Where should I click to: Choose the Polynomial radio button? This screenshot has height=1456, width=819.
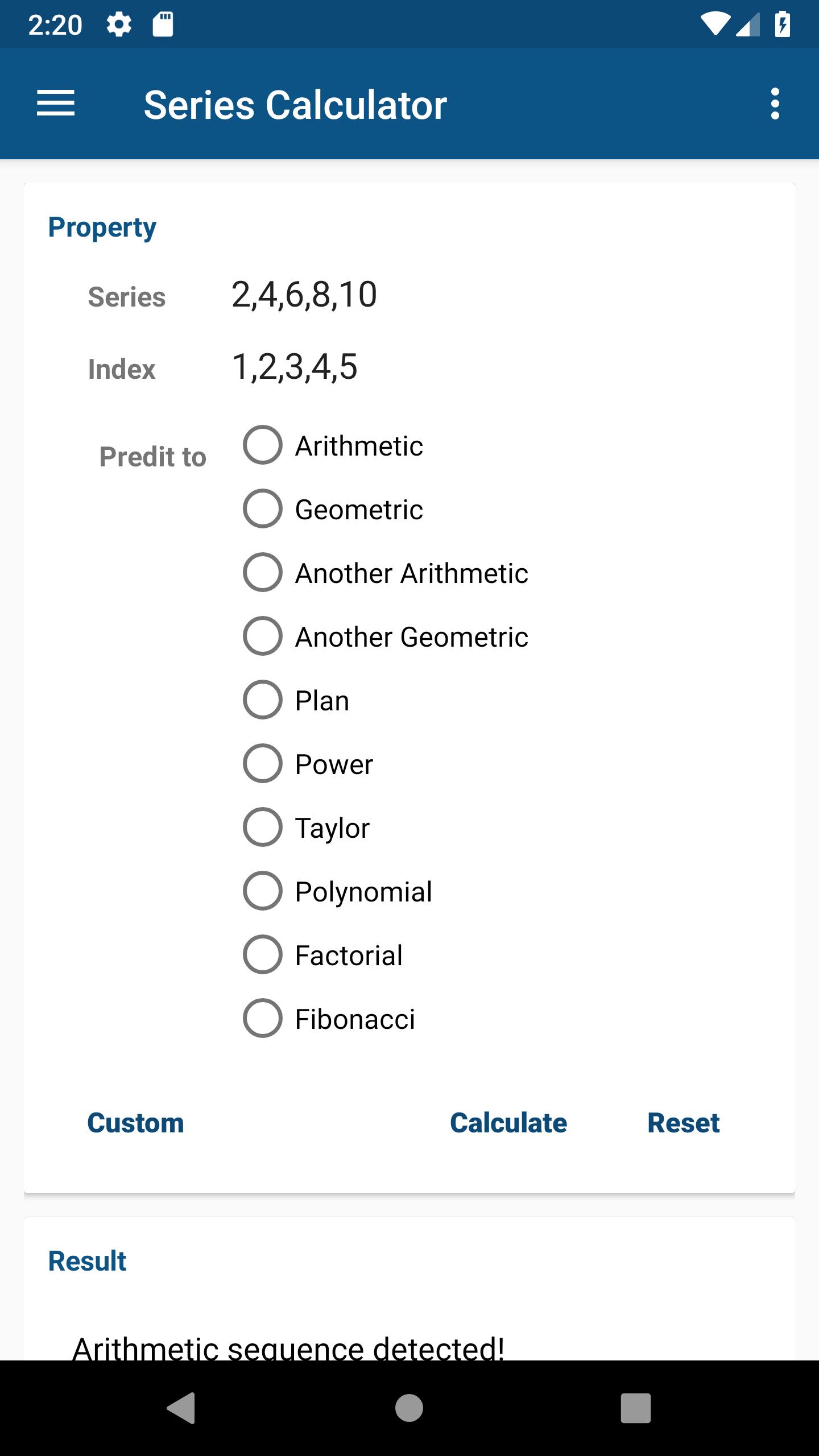coord(338,891)
